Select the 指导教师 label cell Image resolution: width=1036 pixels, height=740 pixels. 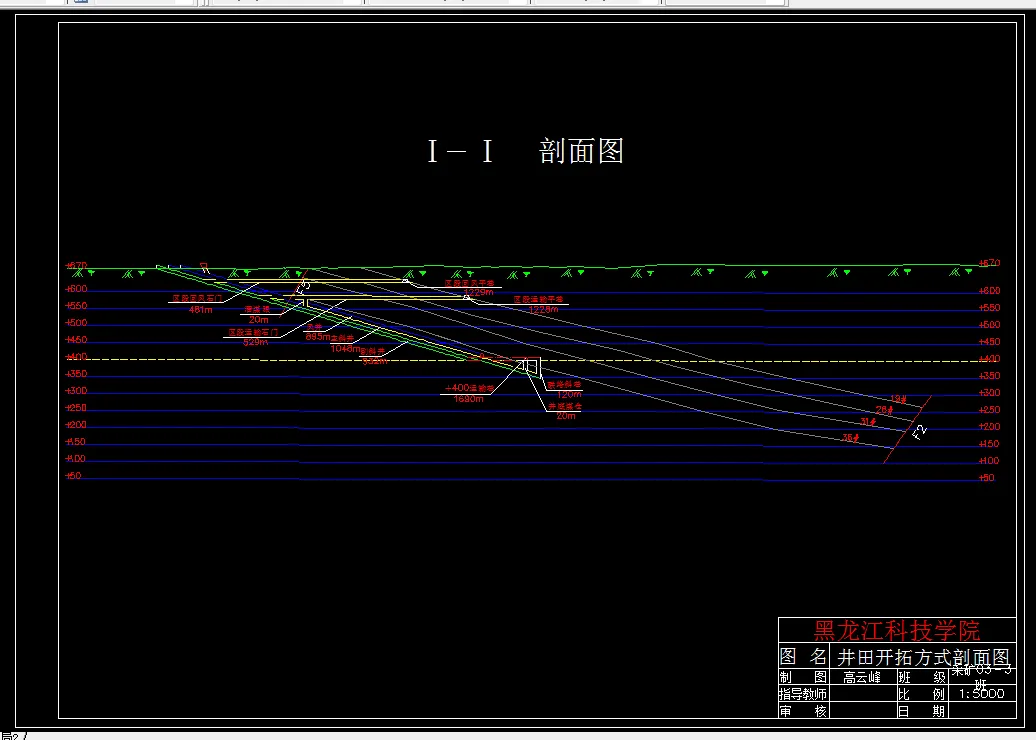[x=803, y=694]
